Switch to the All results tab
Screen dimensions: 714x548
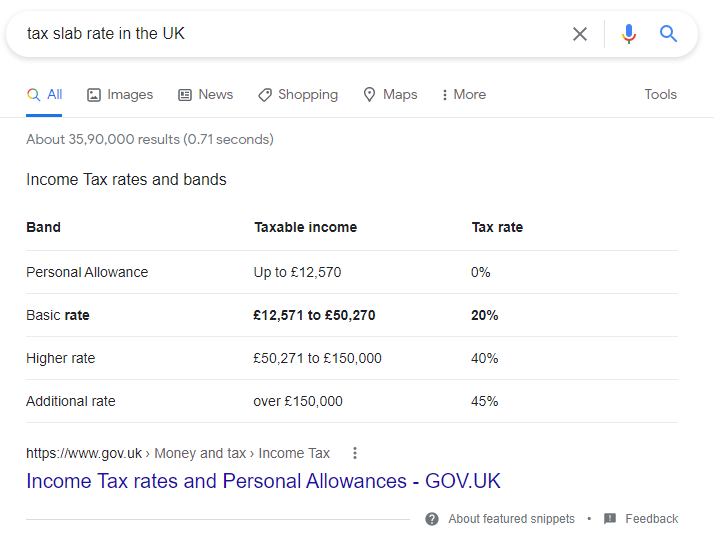click(44, 95)
